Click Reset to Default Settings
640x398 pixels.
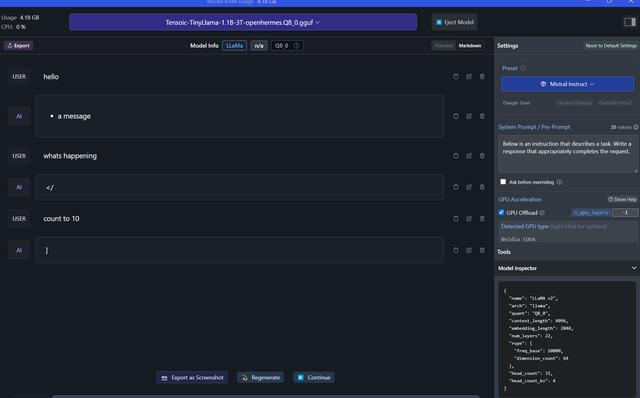click(x=611, y=46)
